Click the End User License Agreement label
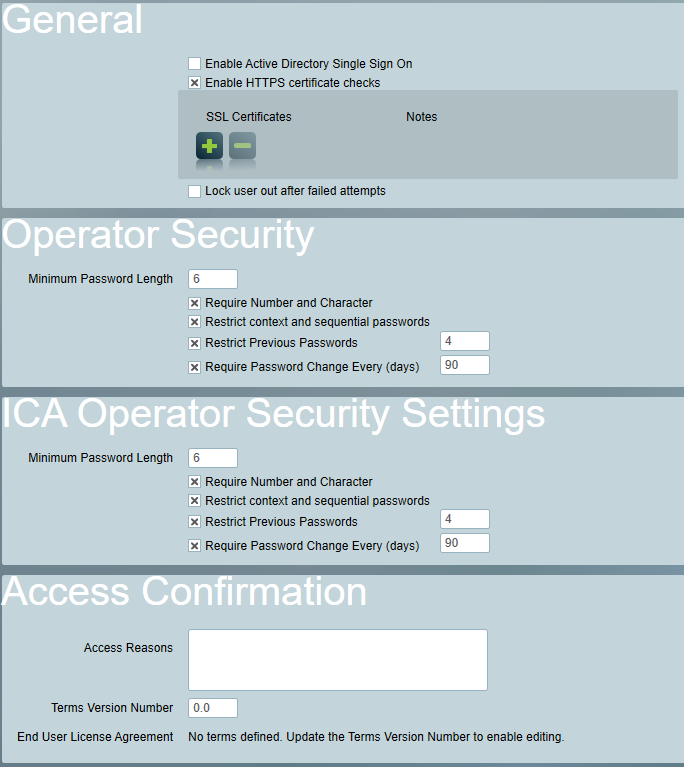Viewport: 684px width, 767px height. pyautogui.click(x=95, y=737)
